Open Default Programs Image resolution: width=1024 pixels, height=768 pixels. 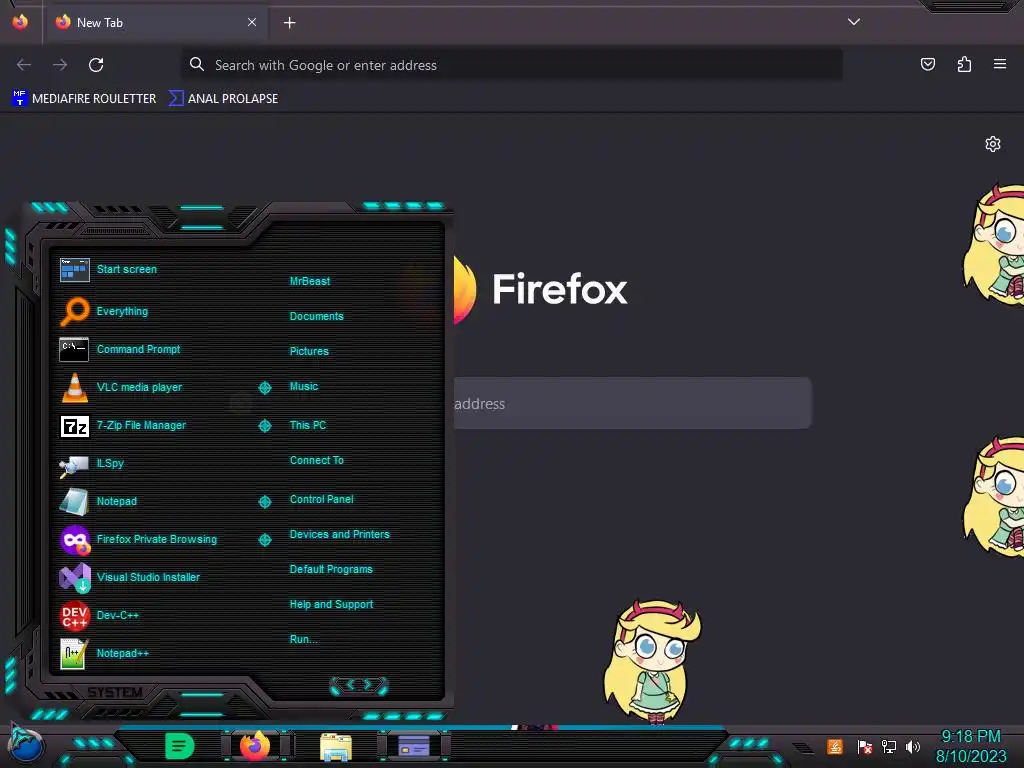pyautogui.click(x=330, y=569)
